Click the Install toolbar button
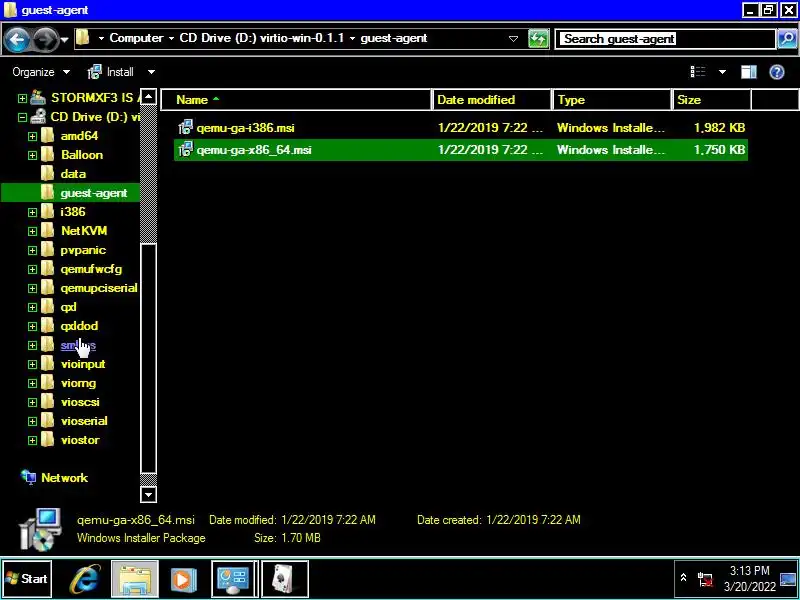Image resolution: width=800 pixels, height=600 pixels. [x=111, y=72]
